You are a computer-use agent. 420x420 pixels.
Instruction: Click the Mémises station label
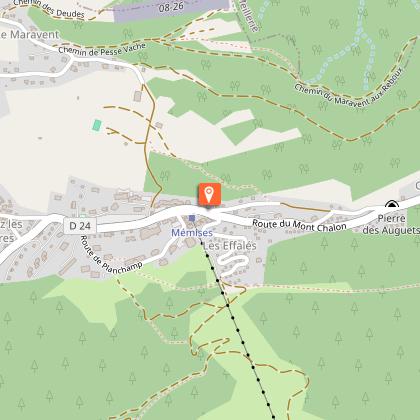[192, 233]
